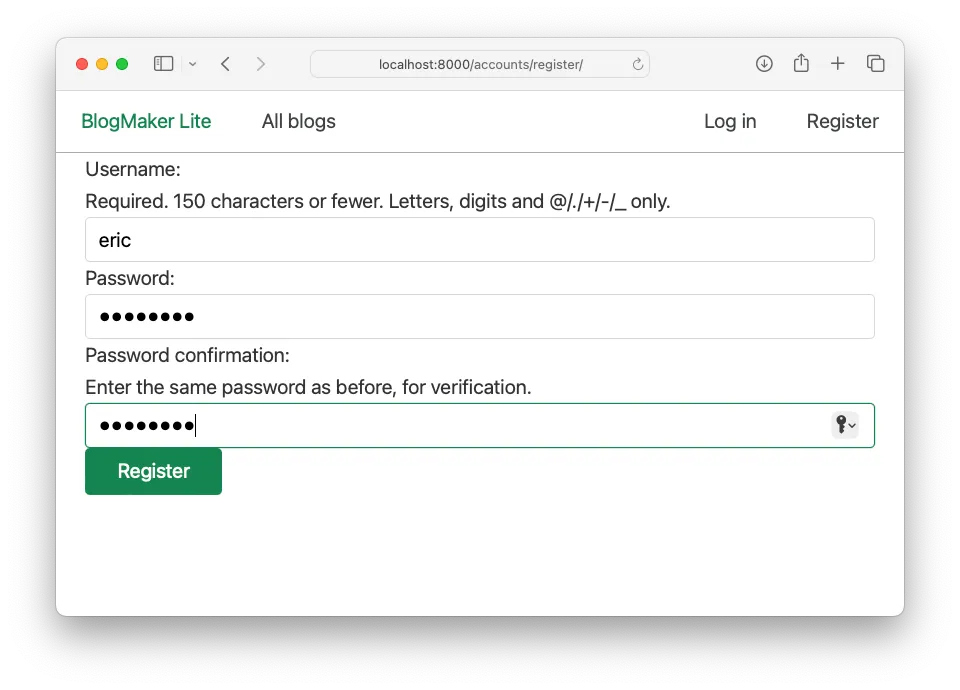The height and width of the screenshot is (690, 960).
Task: Enter full screen with the green window button
Action: (x=122, y=64)
